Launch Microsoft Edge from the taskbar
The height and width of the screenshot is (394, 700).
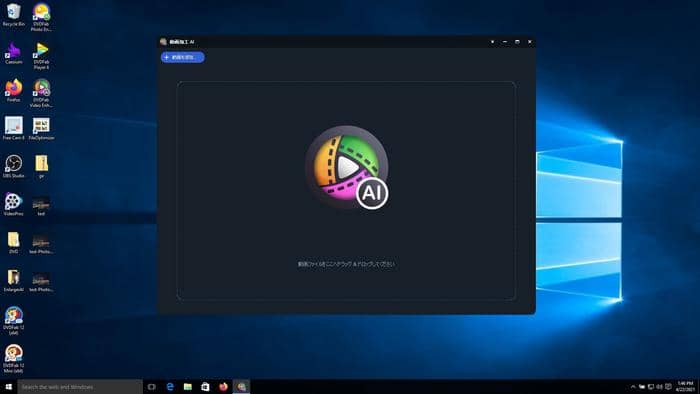(x=170, y=386)
